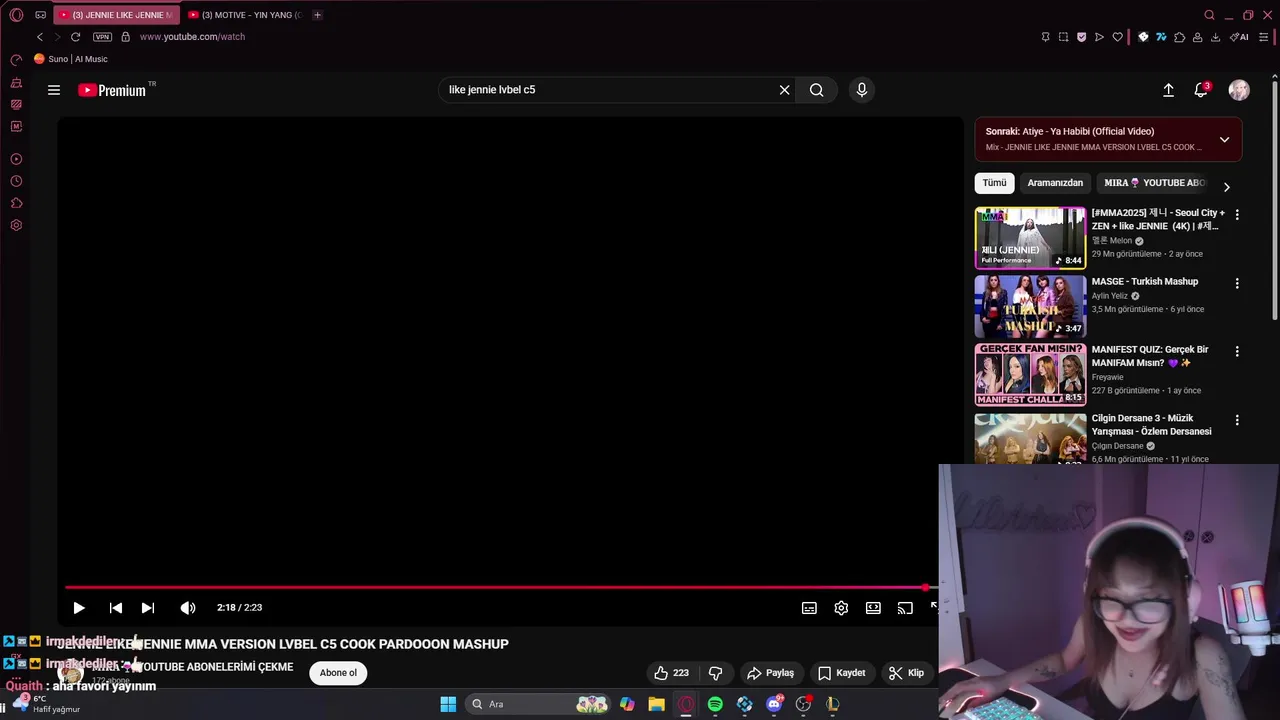This screenshot has width=1280, height=720.
Task: Open the video player settings gear
Action: point(841,608)
